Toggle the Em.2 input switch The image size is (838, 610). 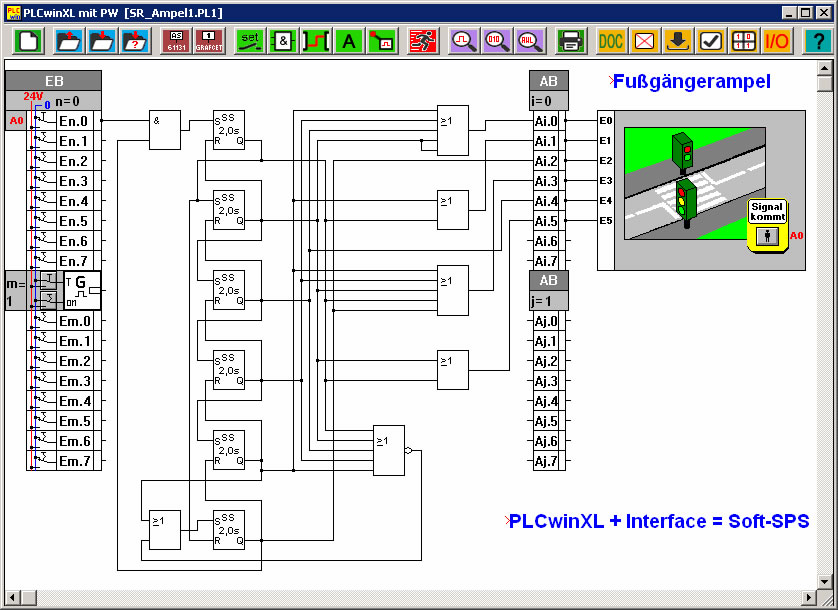41,361
